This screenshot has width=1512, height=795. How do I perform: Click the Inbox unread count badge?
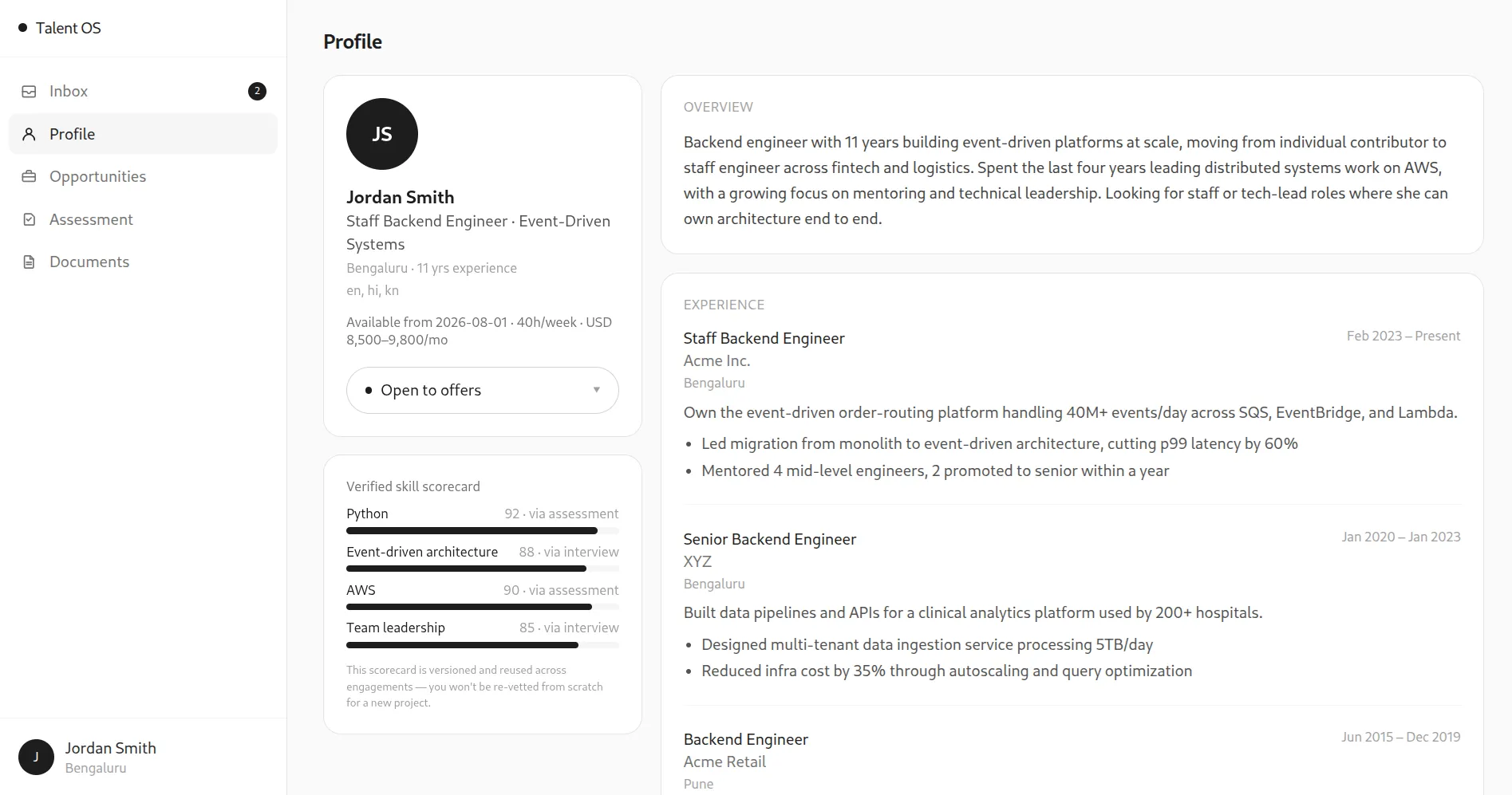click(257, 91)
